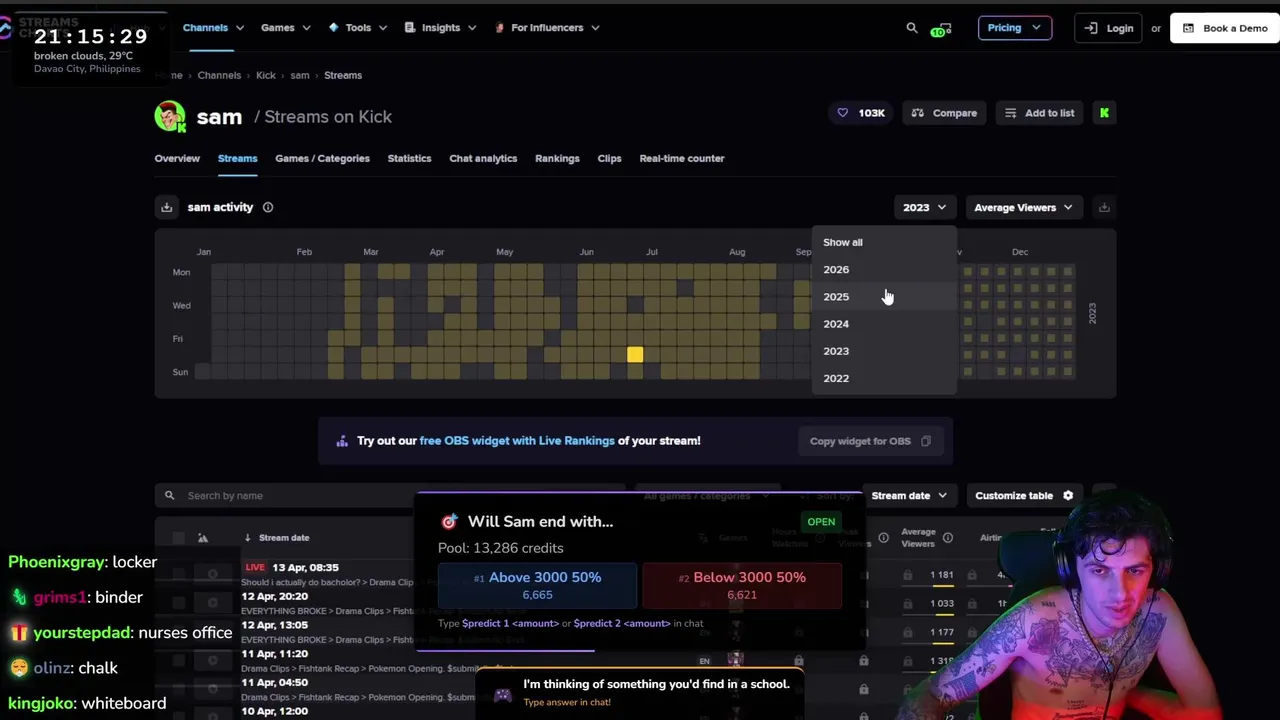Image resolution: width=1280 pixels, height=720 pixels.
Task: Click the gear icon on Customize table
Action: point(1068,496)
